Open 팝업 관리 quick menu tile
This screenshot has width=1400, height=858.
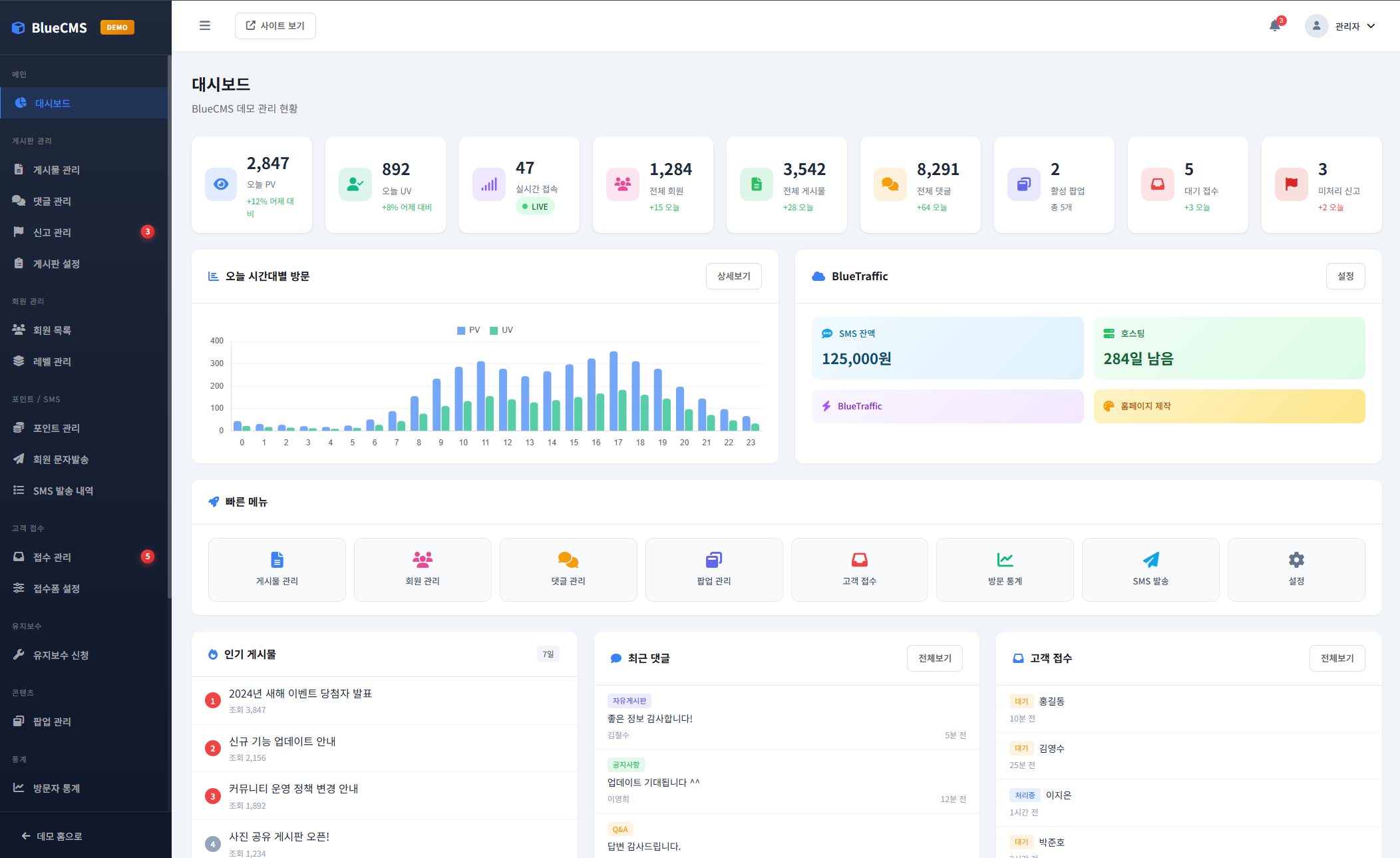coord(713,569)
